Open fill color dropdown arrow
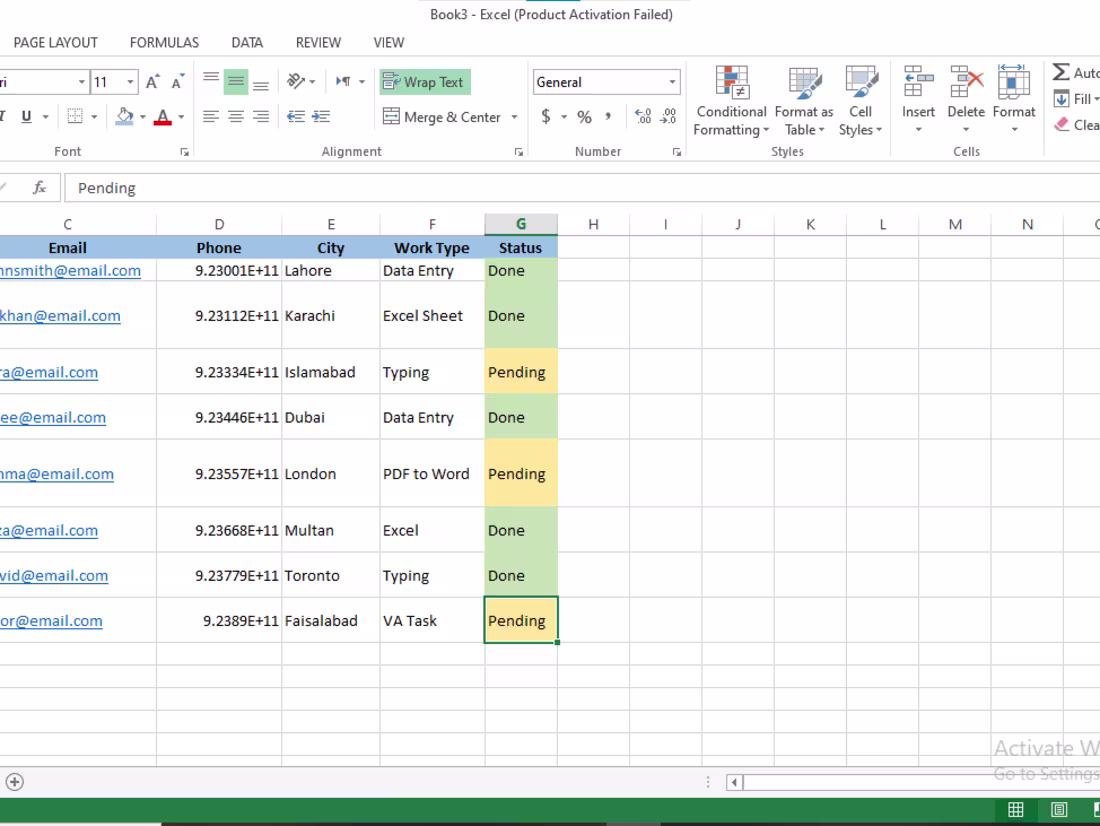 [x=142, y=117]
